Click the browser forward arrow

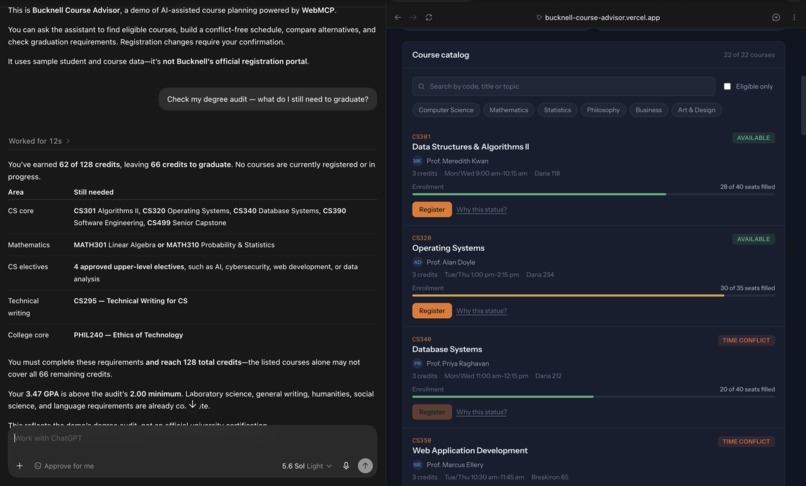pos(413,17)
